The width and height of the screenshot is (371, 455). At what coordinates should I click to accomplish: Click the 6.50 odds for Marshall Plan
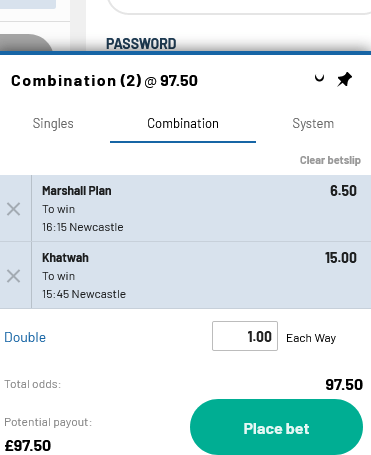[x=343, y=191]
